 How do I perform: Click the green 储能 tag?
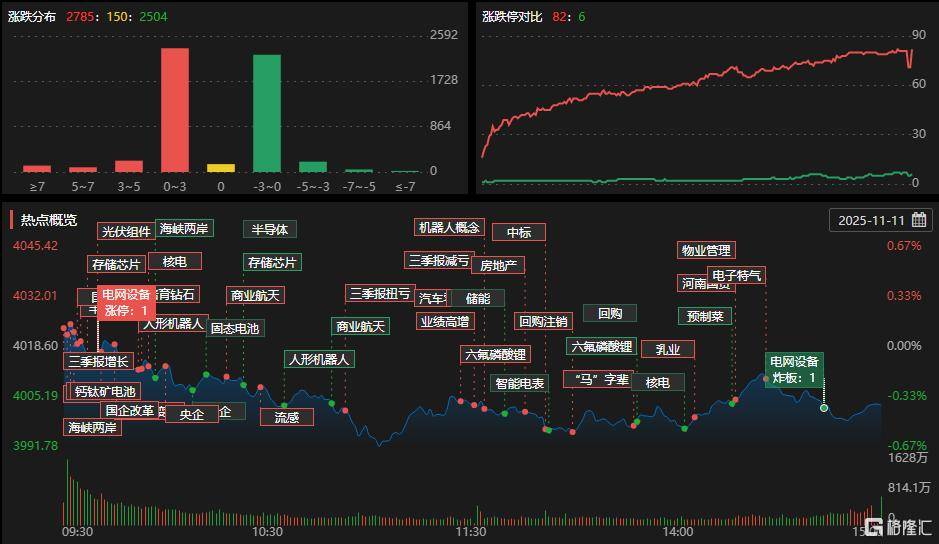point(477,298)
